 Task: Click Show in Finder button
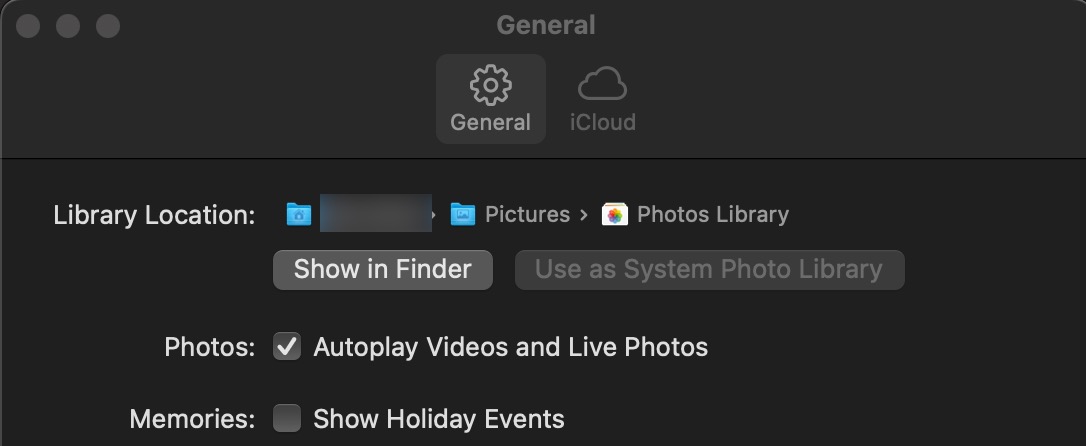[383, 269]
